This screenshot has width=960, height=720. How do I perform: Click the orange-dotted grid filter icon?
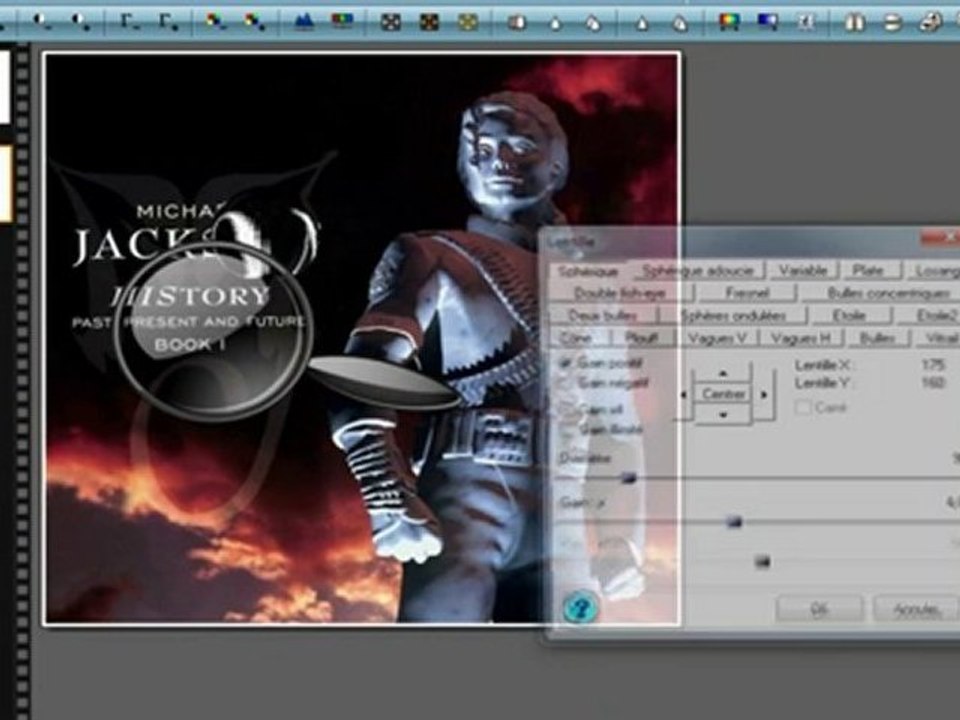429,23
